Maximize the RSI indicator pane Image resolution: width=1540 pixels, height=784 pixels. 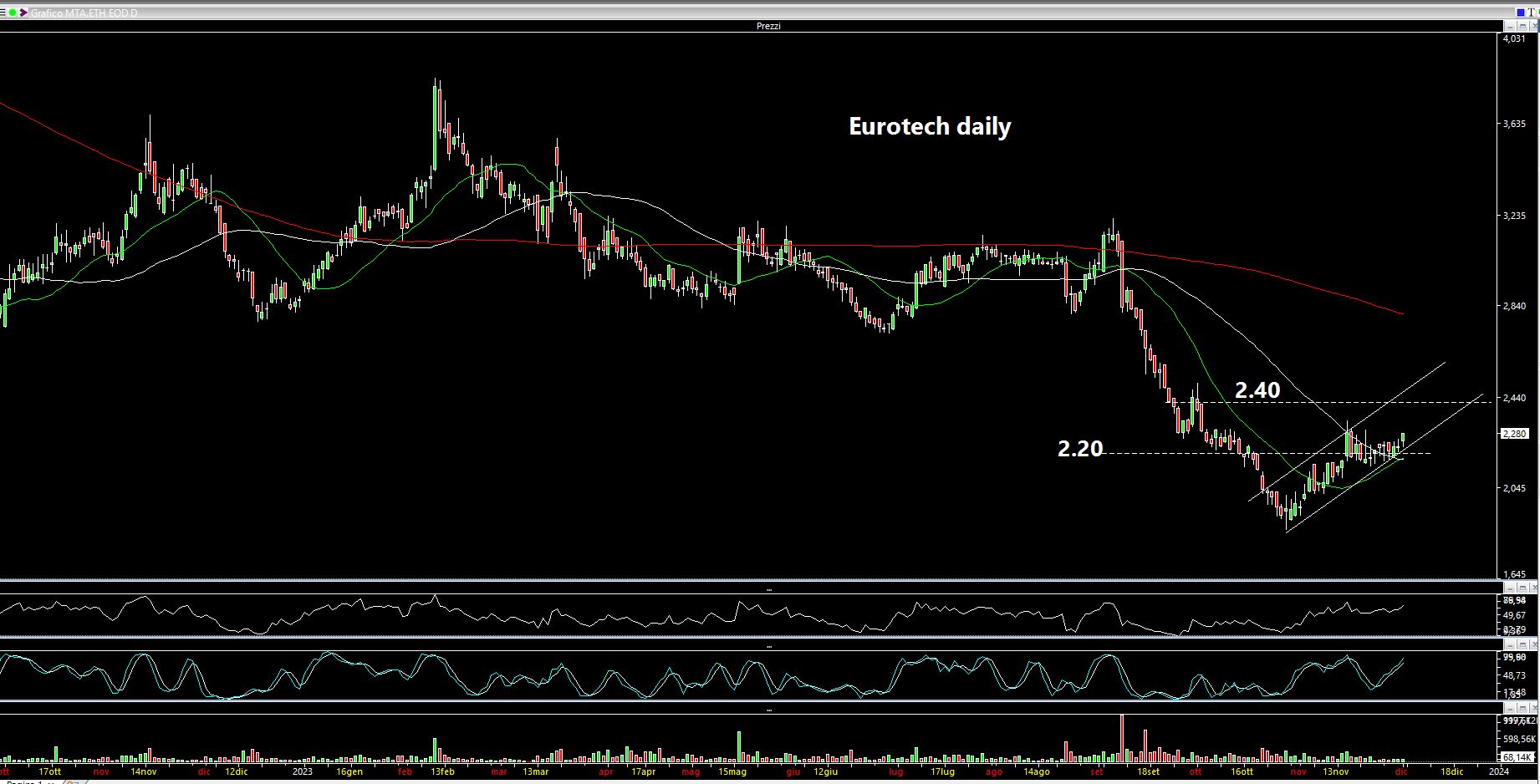point(1522,588)
